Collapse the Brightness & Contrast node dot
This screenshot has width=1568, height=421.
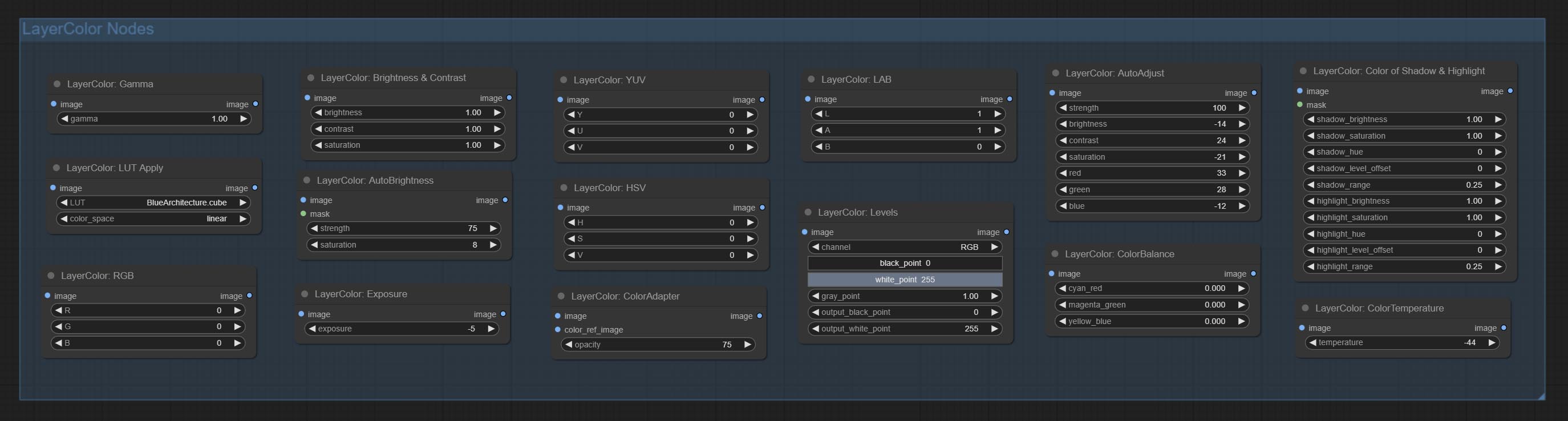coord(311,78)
